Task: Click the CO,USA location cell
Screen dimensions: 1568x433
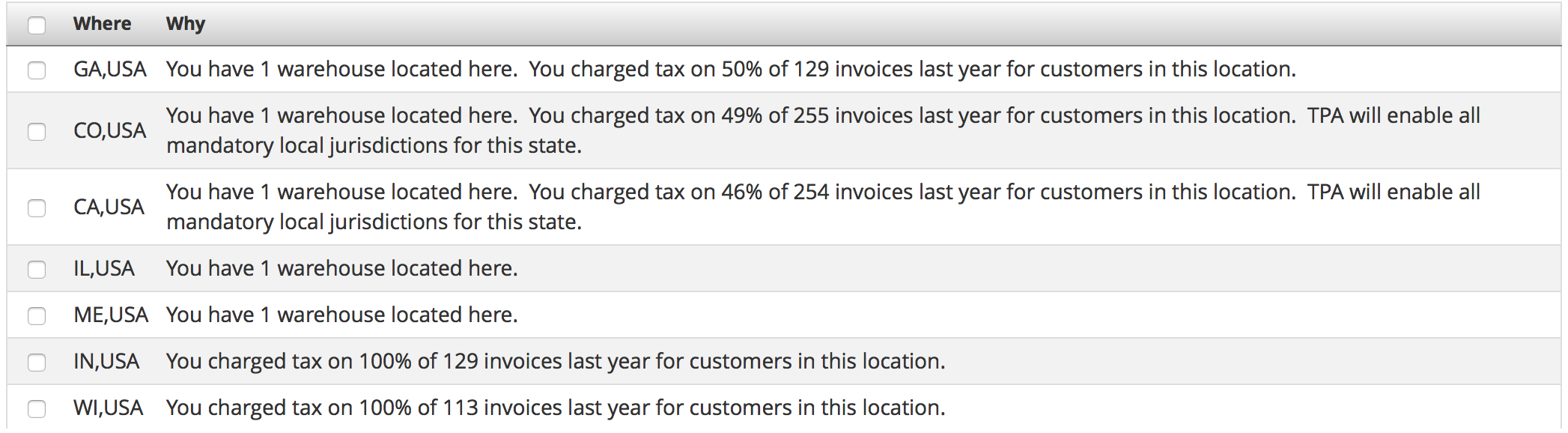Action: coord(109,131)
